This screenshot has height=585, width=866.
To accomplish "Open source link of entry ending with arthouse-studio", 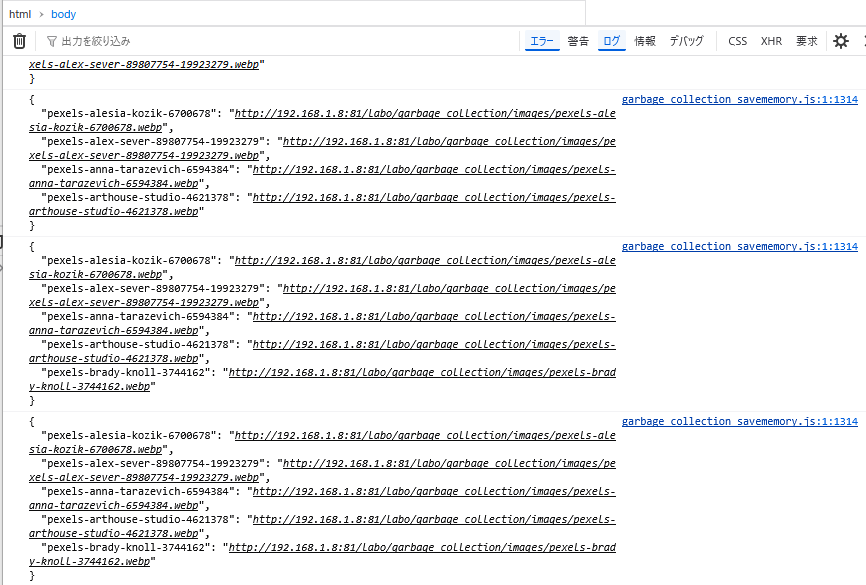I will (x=740, y=99).
